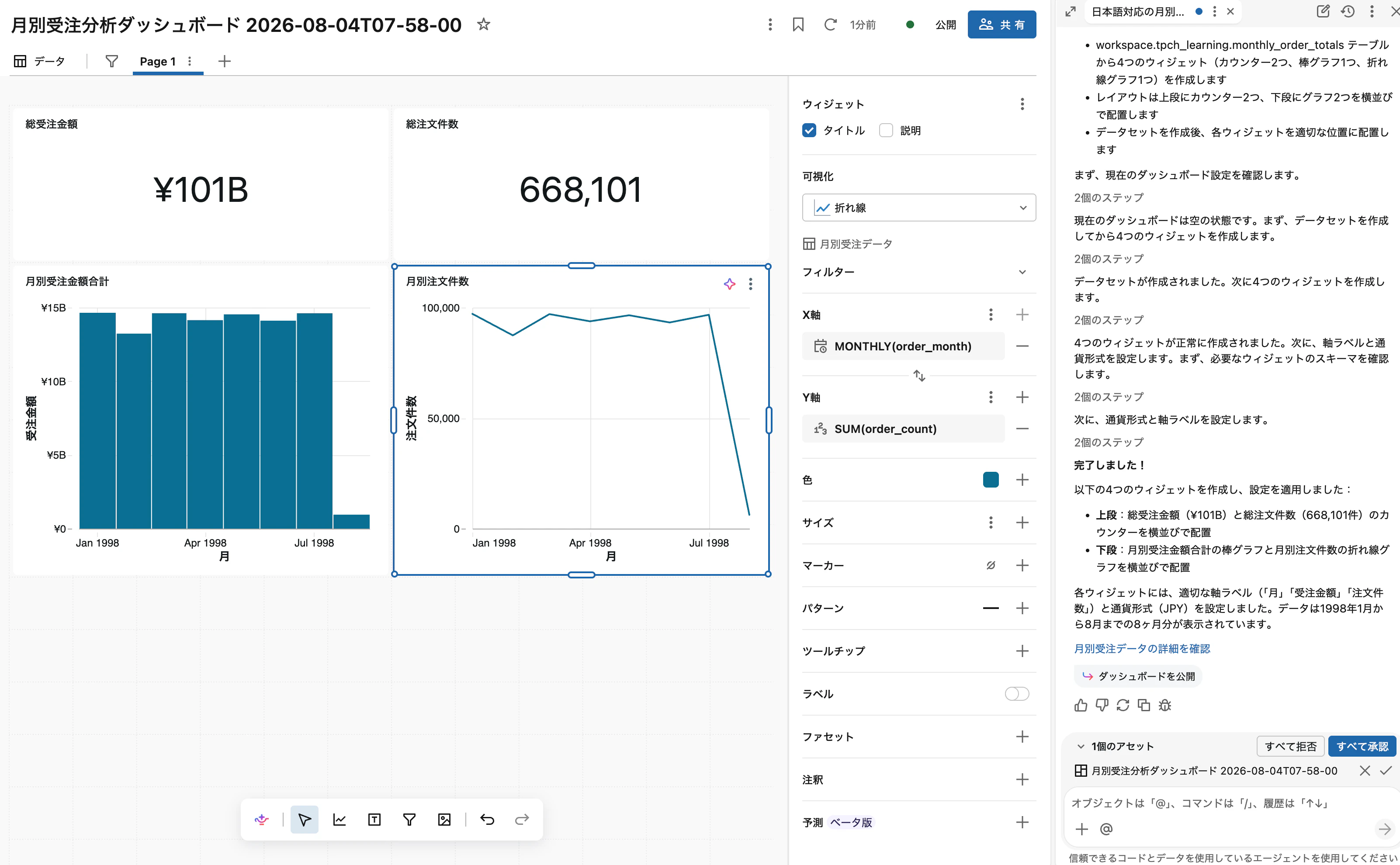Click the chat prompt input field

click(x=1230, y=803)
